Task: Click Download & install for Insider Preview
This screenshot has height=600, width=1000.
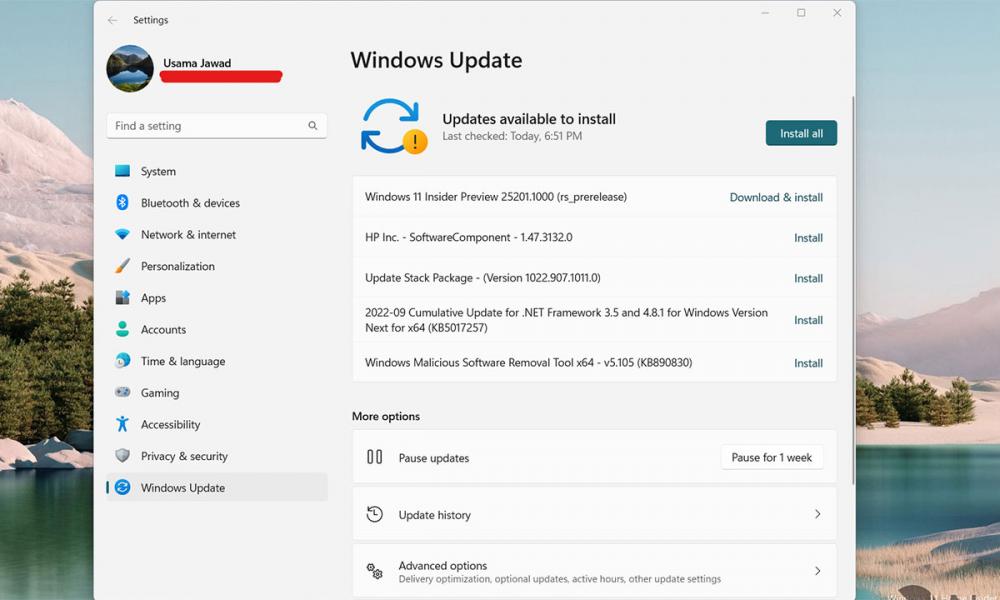Action: tap(776, 197)
